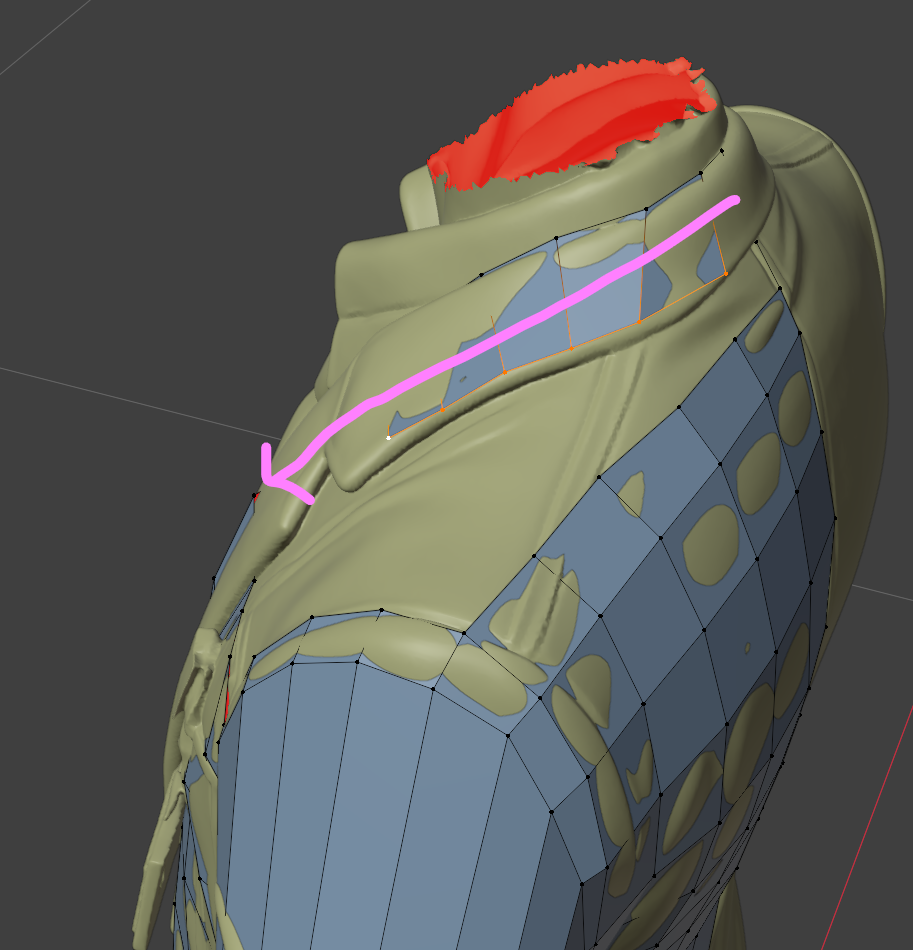The image size is (913, 950).
Task: Click the starting end of the pink stroke
Action: point(735,201)
